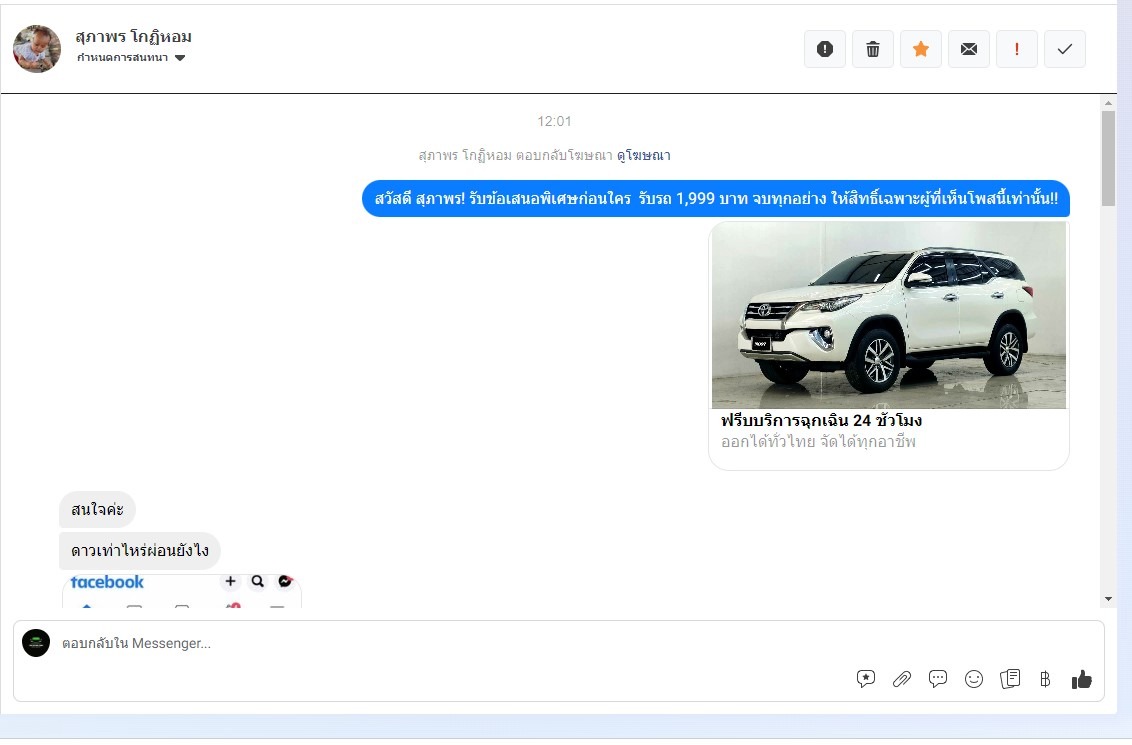Toggle the red exclamation priority flag

click(x=1017, y=49)
